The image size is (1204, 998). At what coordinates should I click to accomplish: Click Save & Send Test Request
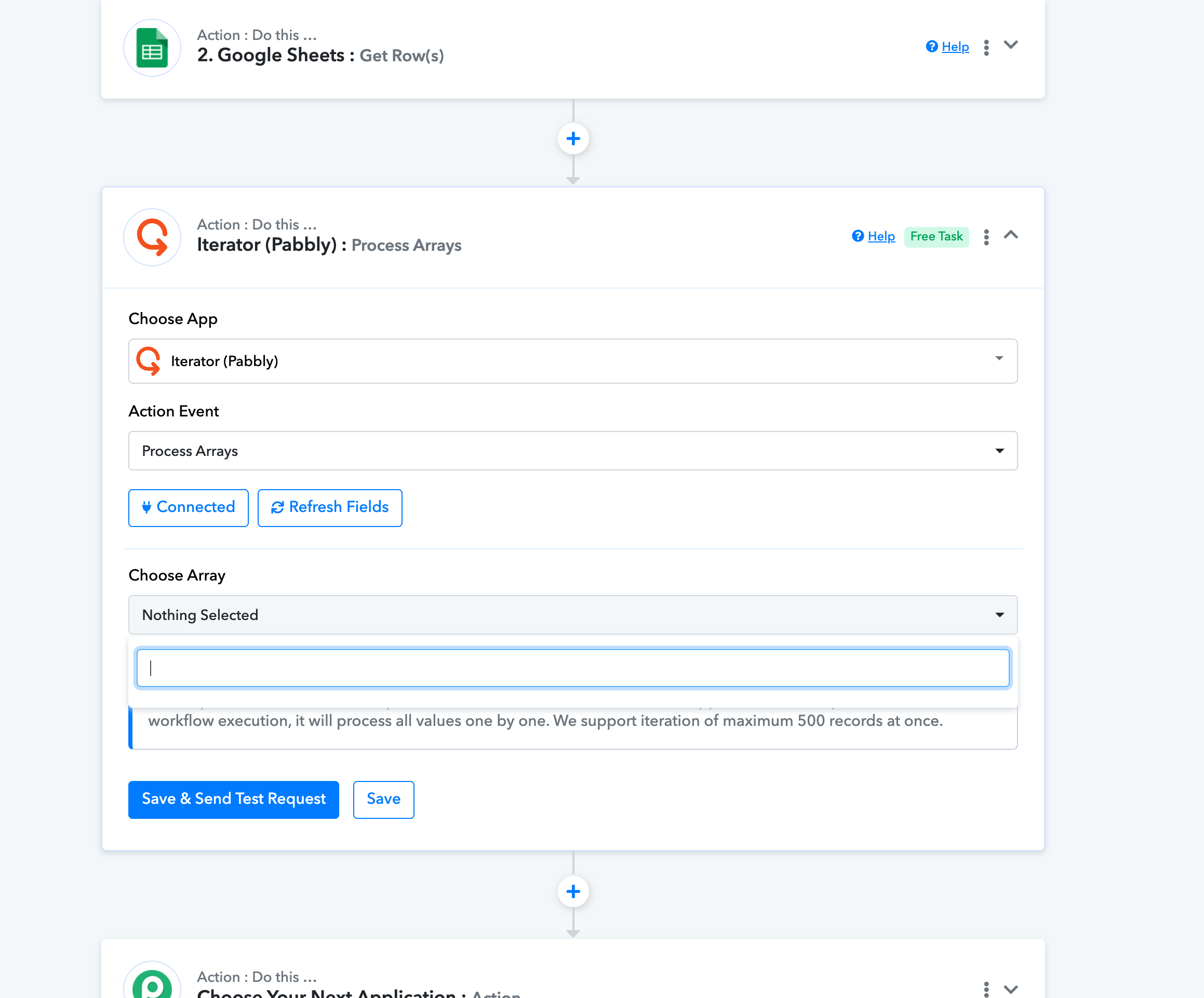tap(233, 800)
